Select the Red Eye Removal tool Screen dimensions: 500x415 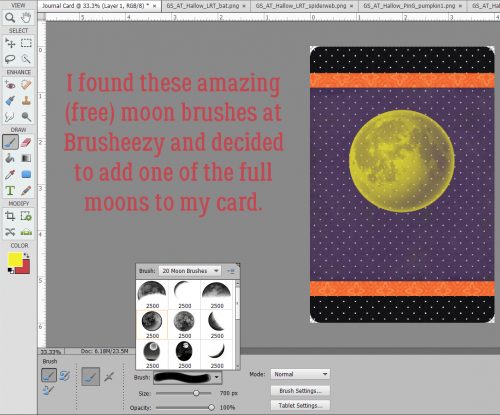pyautogui.click(x=10, y=85)
